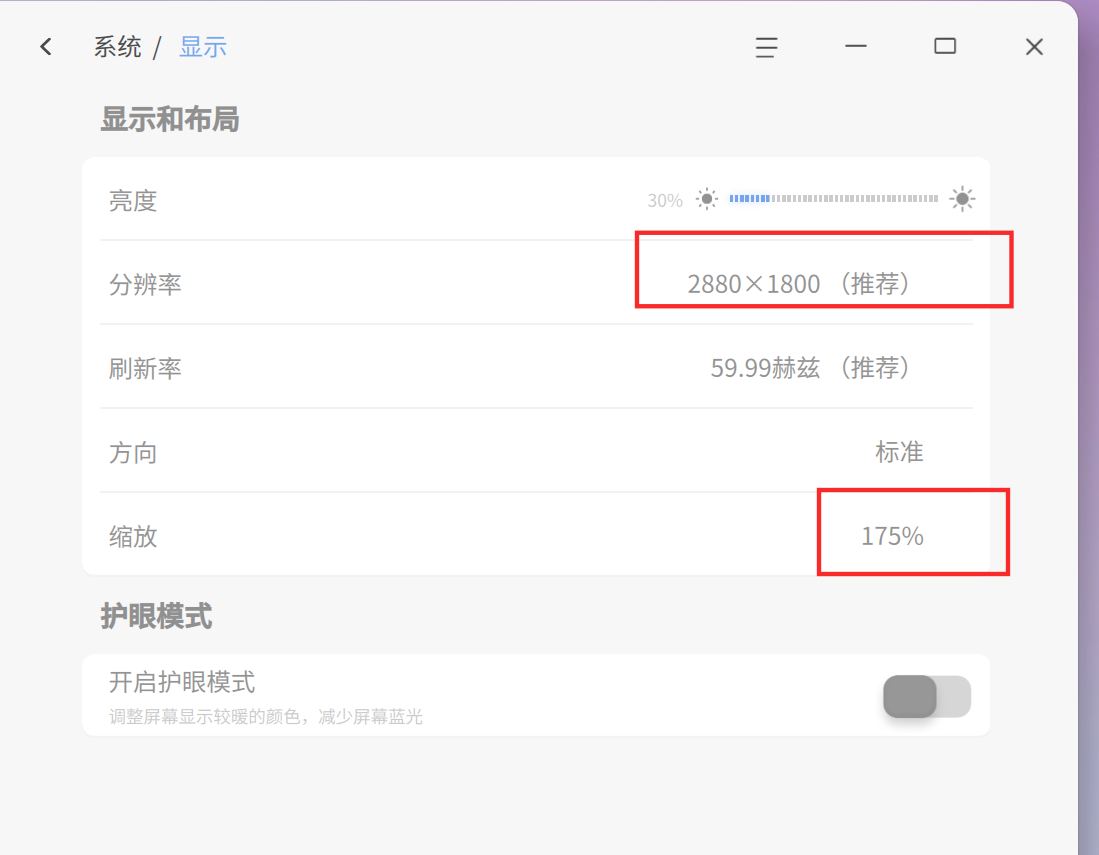The image size is (1099, 855).
Task: Click the 刷新率 row label
Action: point(145,369)
